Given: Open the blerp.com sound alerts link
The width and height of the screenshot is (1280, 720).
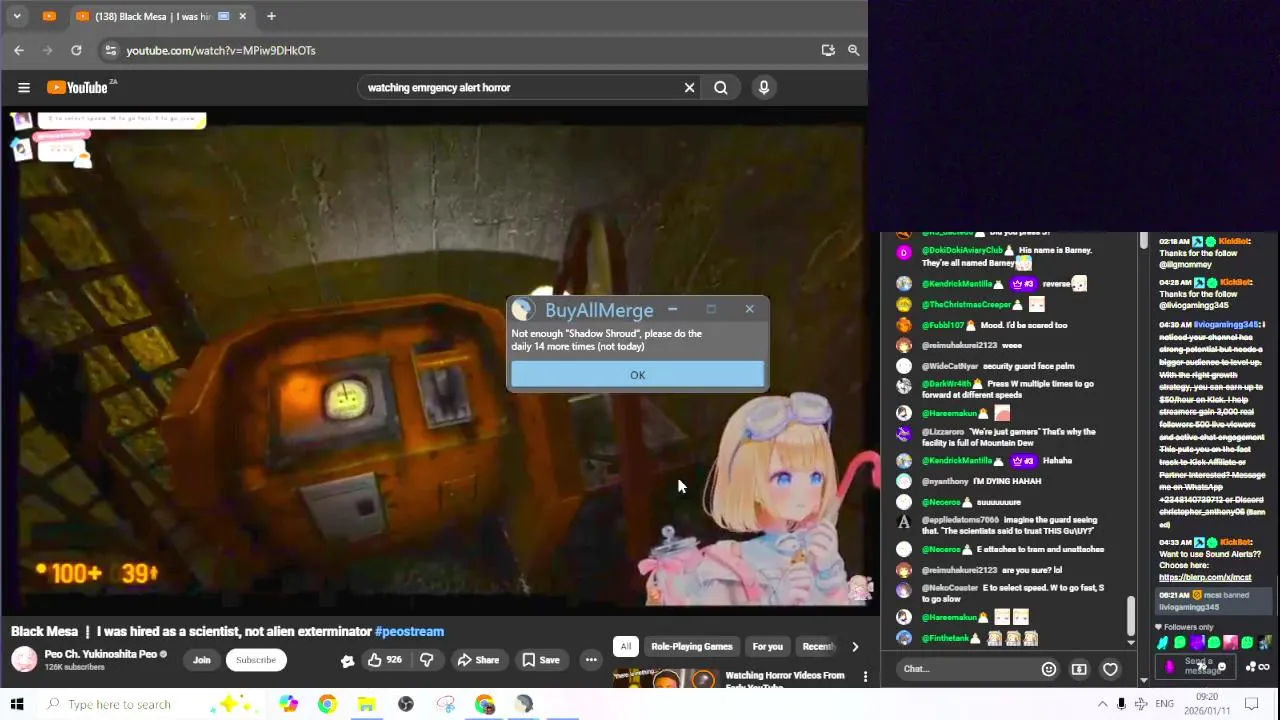Looking at the screenshot, I should [1205, 577].
